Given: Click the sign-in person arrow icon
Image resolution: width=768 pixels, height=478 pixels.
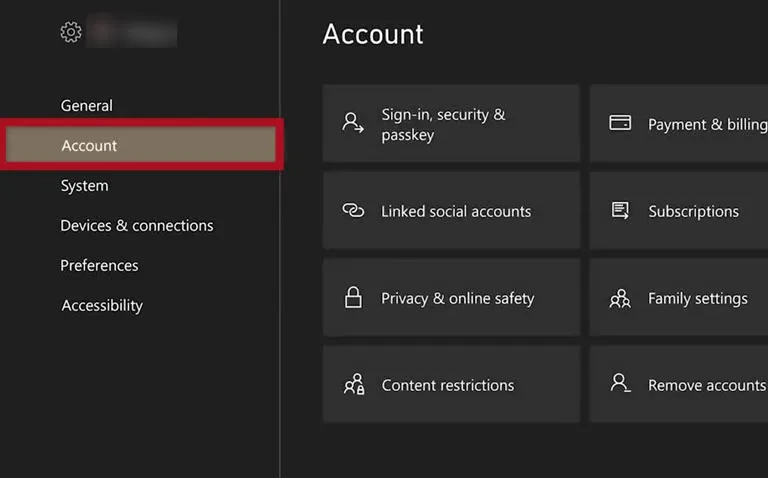Looking at the screenshot, I should click(x=353, y=123).
